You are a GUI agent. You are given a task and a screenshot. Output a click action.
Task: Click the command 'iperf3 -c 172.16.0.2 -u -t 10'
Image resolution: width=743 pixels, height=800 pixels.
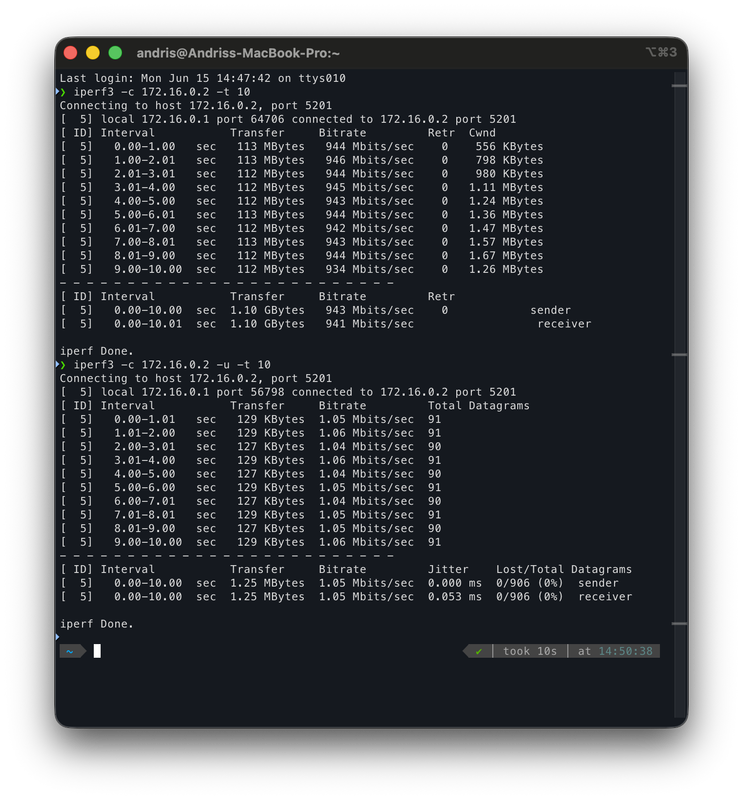(x=172, y=365)
